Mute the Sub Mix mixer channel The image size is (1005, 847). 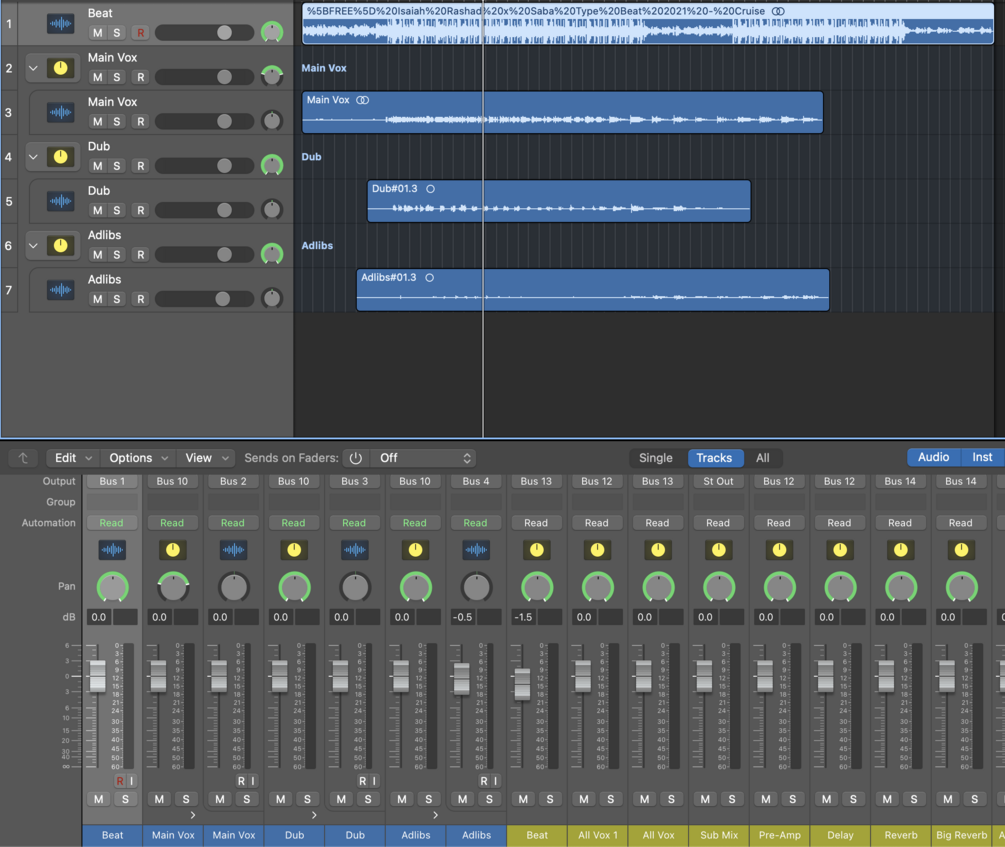(705, 799)
